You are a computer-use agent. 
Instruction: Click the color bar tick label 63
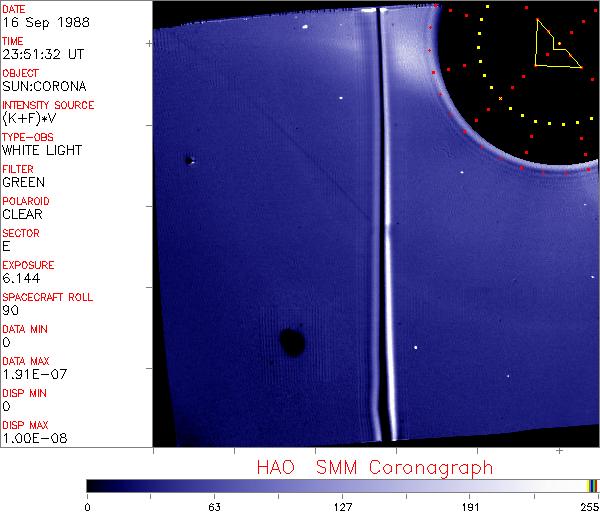point(215,507)
